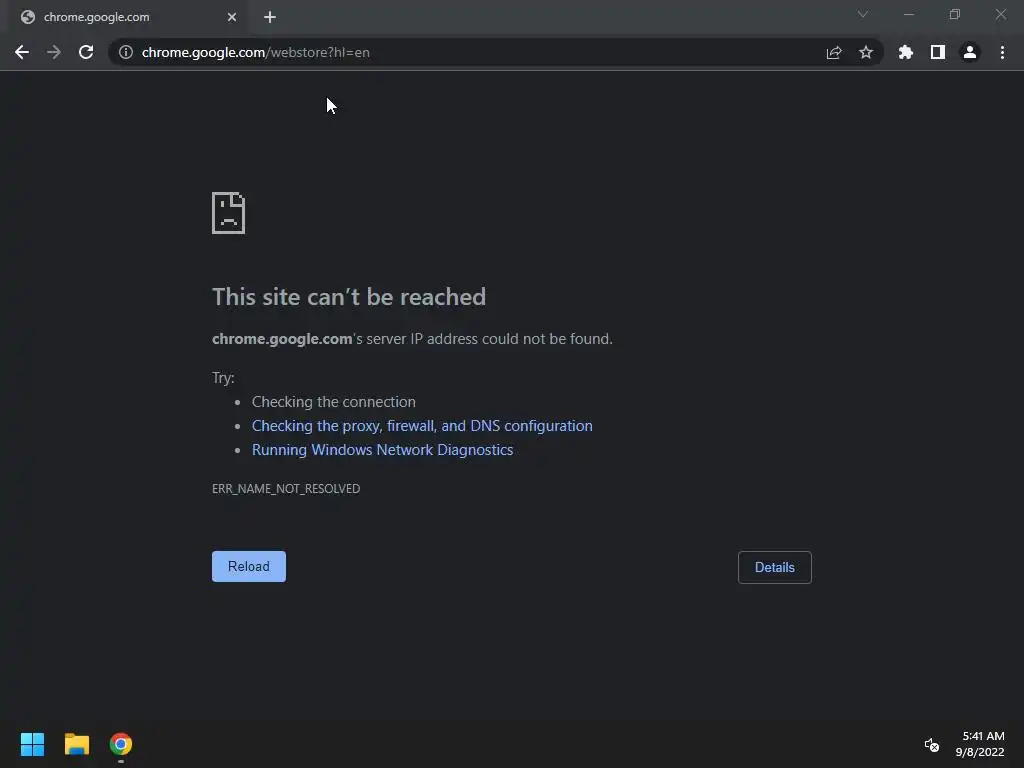Expand the tab search chevron
Viewport: 1024px width, 768px height.
coord(863,14)
